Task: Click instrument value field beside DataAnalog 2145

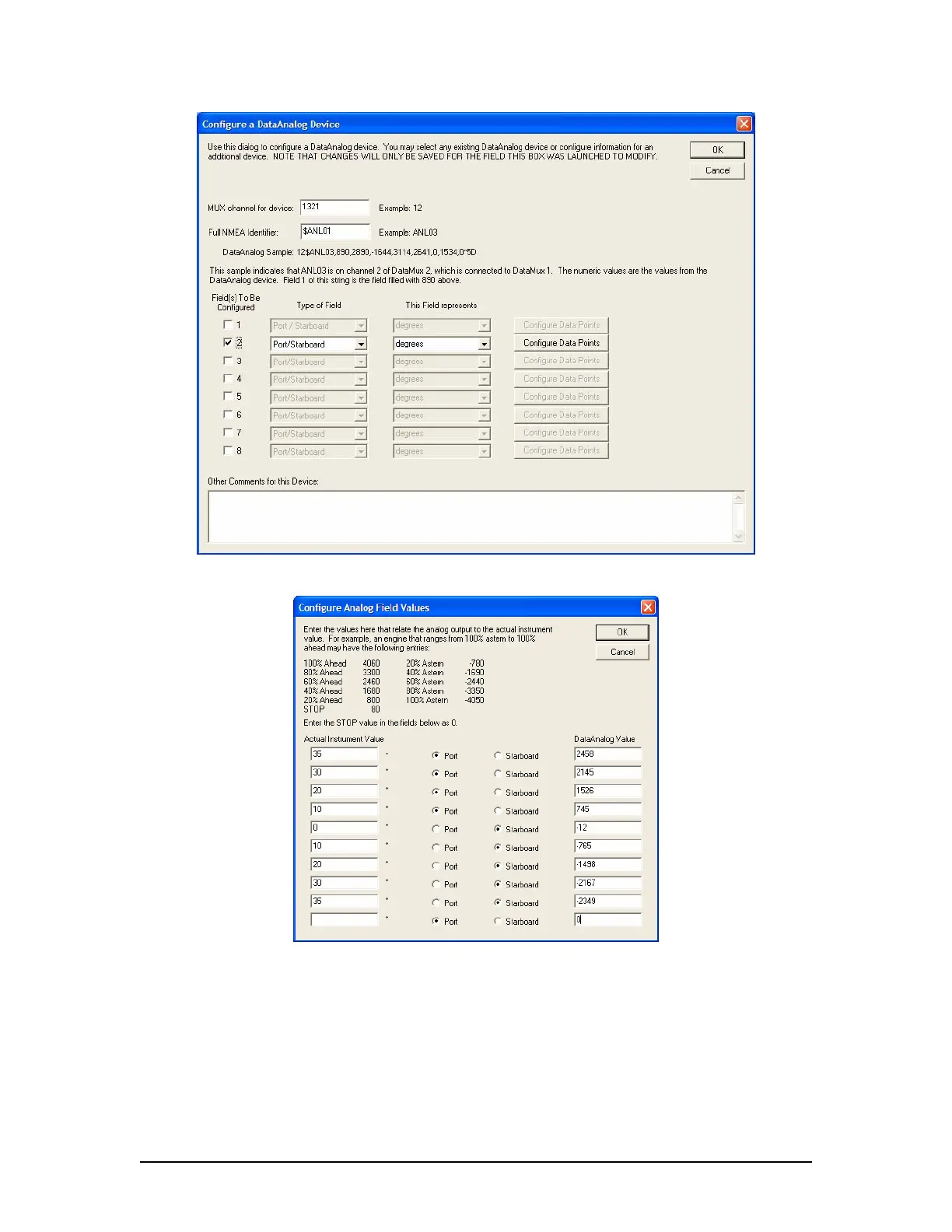Action: [344, 772]
